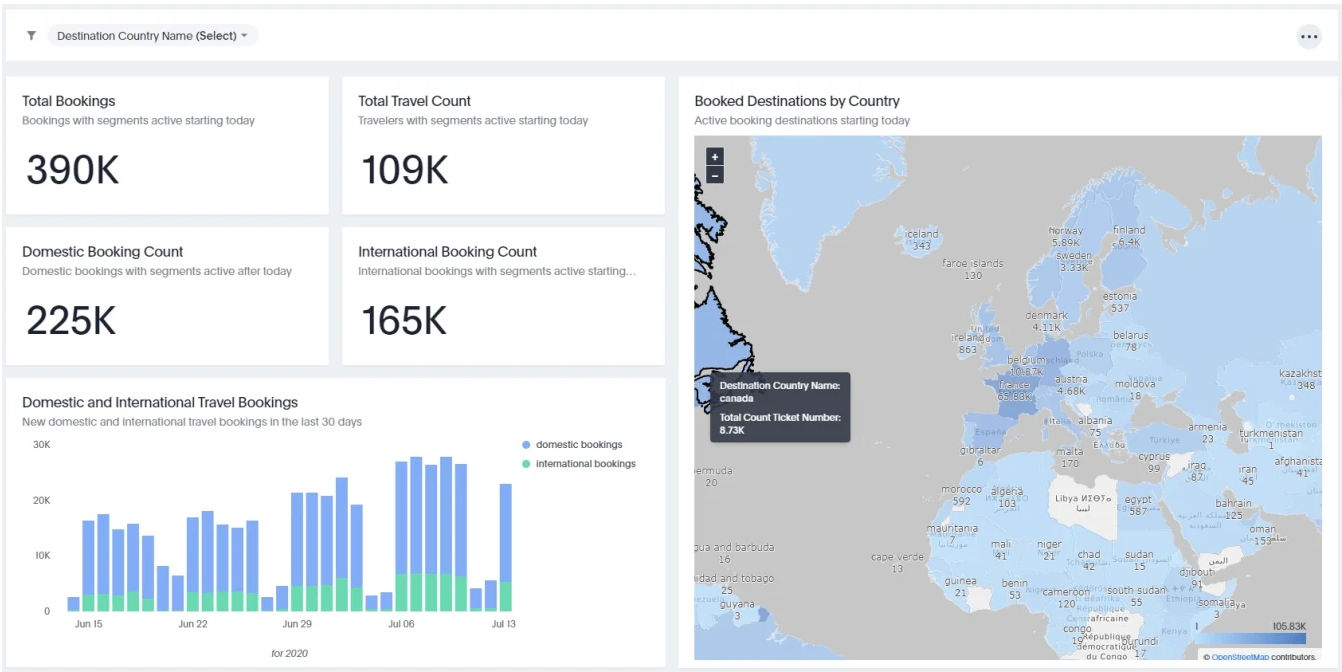Viewport: 1342px width, 672px height.
Task: Click Moldova 18 label on map
Action: (x=1135, y=390)
